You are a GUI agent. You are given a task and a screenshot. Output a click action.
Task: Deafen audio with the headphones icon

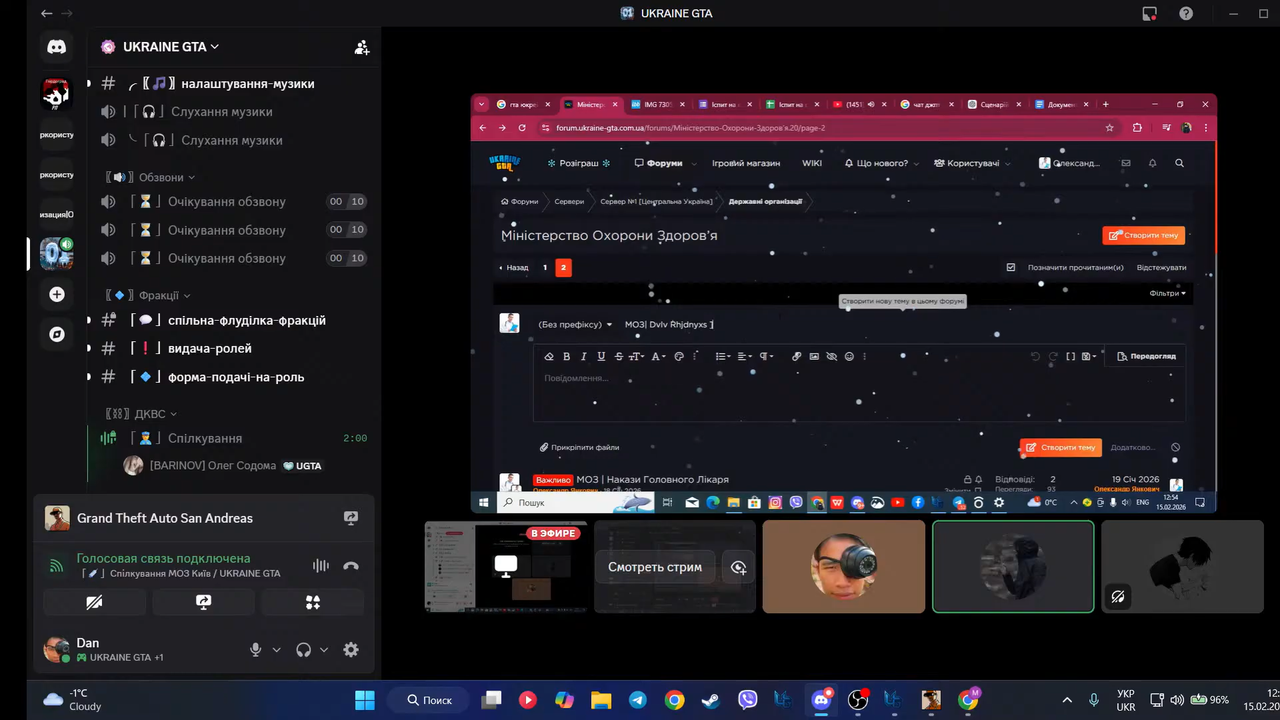(x=304, y=650)
